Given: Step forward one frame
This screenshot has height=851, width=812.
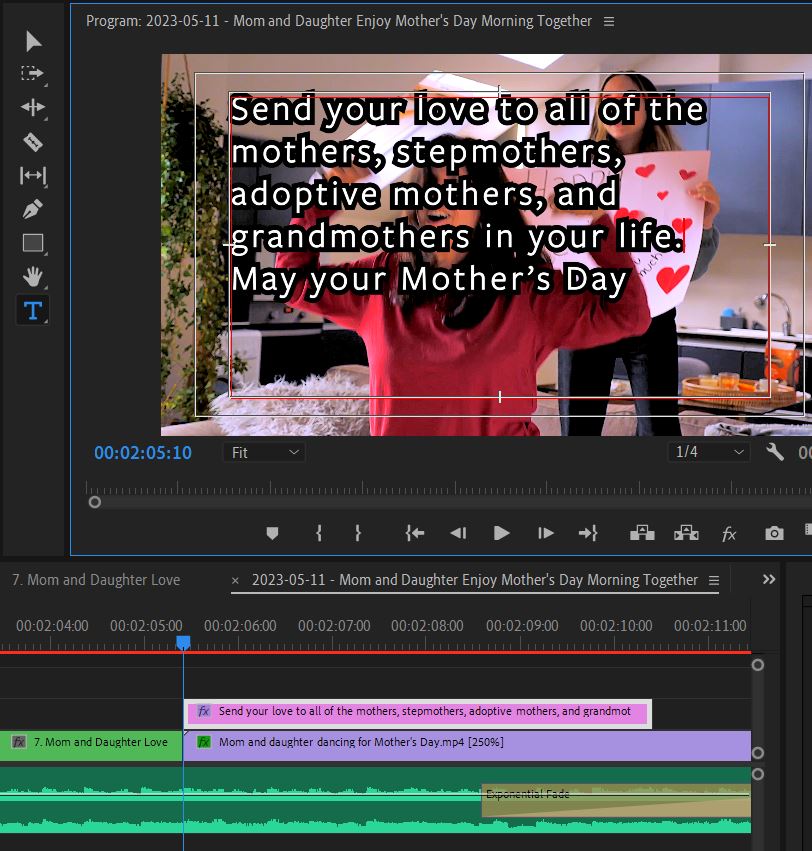Looking at the screenshot, I should pyautogui.click(x=545, y=534).
